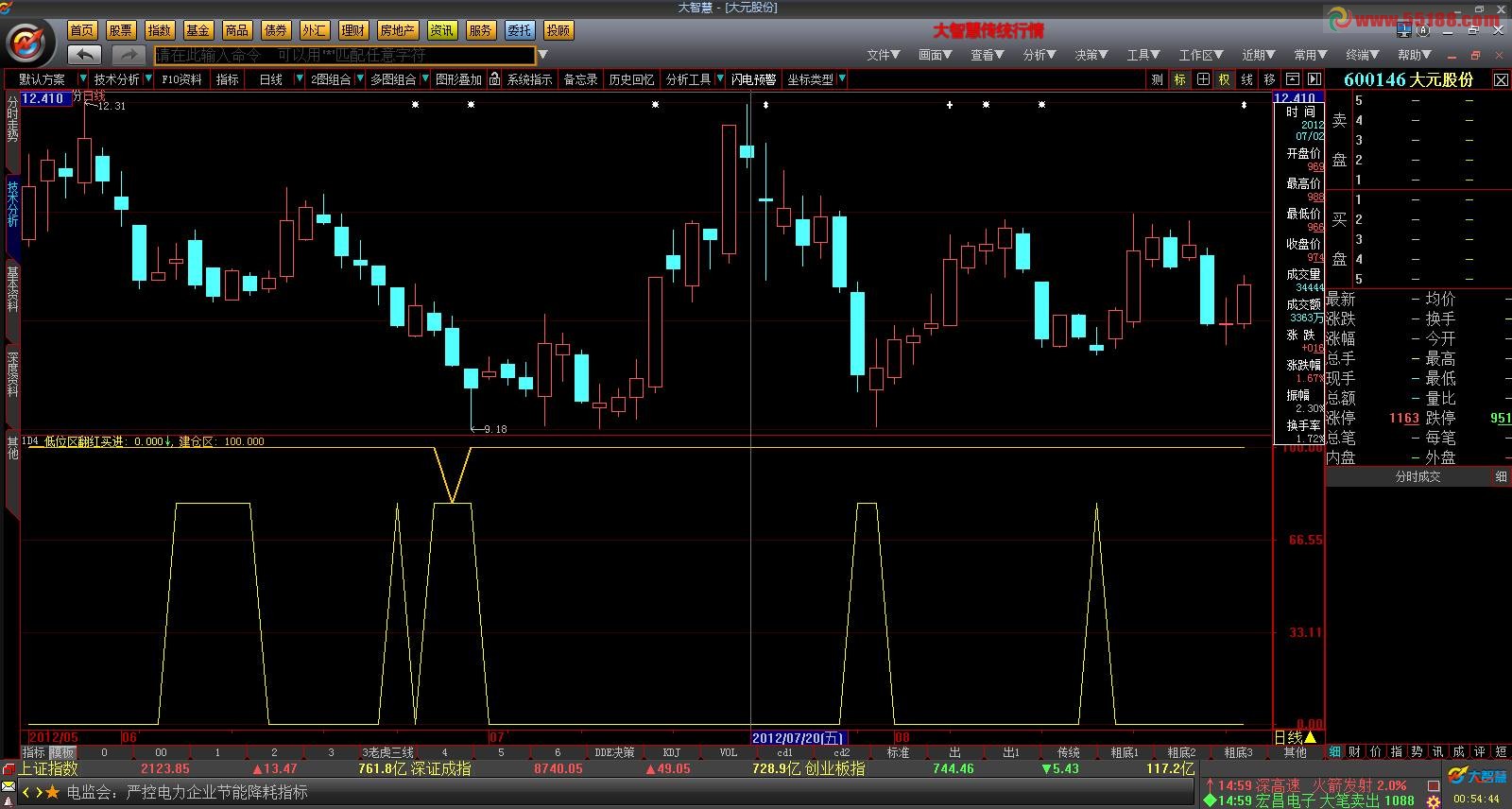Click the settings gear icon near the clock

[x=1434, y=800]
